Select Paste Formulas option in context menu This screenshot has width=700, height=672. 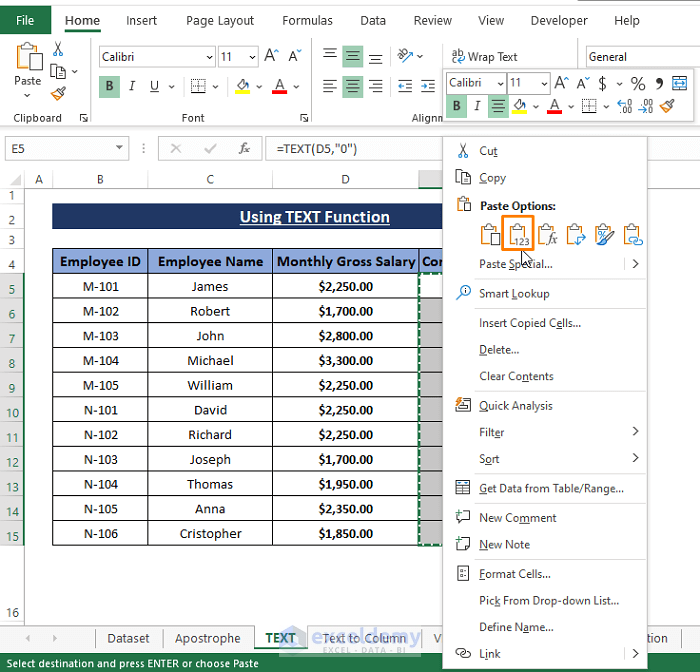(x=547, y=235)
